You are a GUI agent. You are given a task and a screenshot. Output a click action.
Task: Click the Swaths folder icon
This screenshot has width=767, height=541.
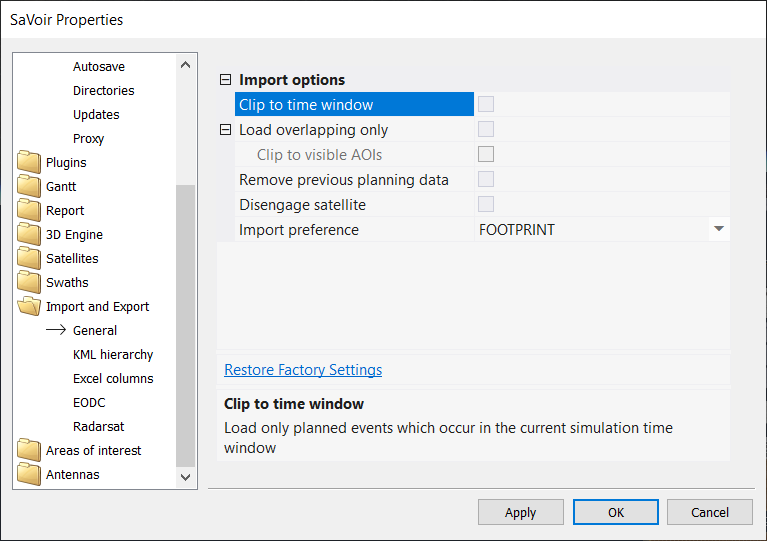29,283
